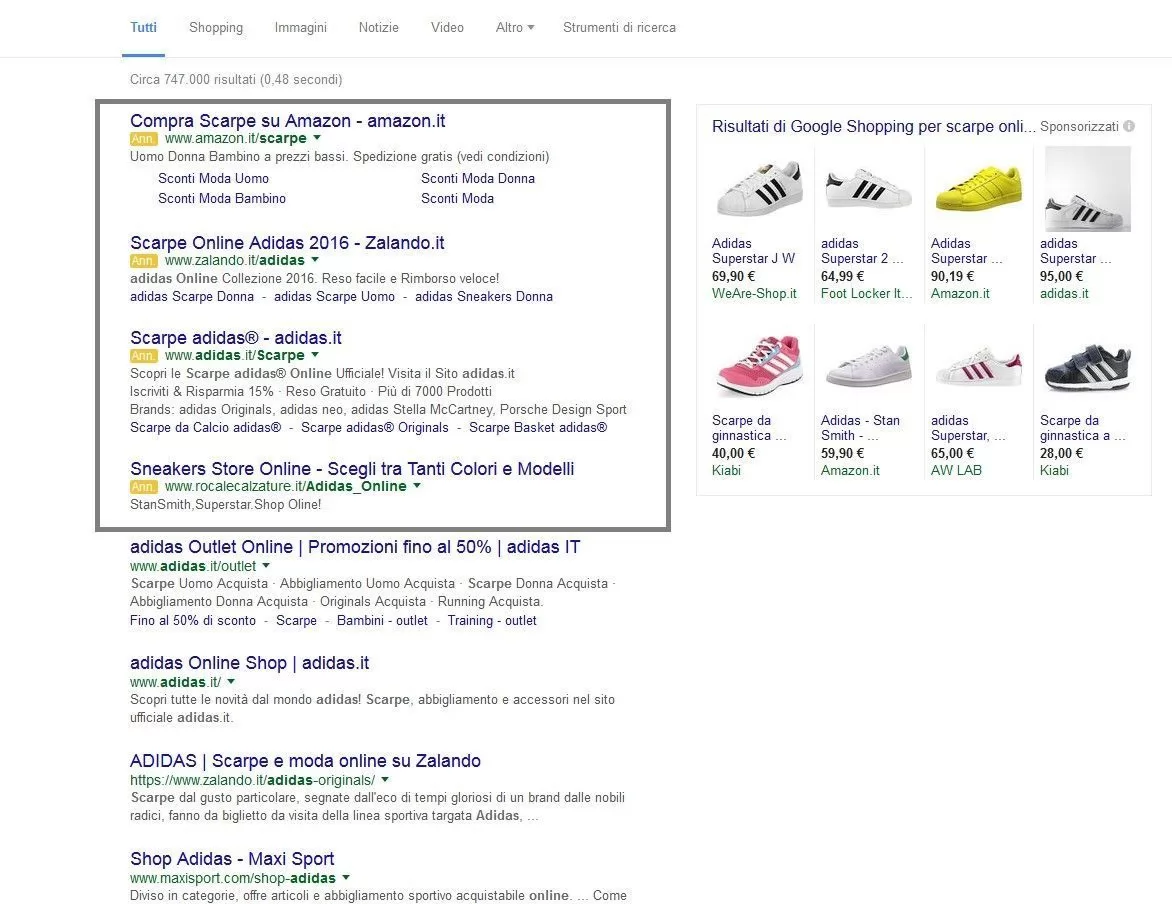Image resolution: width=1172 pixels, height=904 pixels.
Task: Click the AW LAB seller name
Action: 956,471
